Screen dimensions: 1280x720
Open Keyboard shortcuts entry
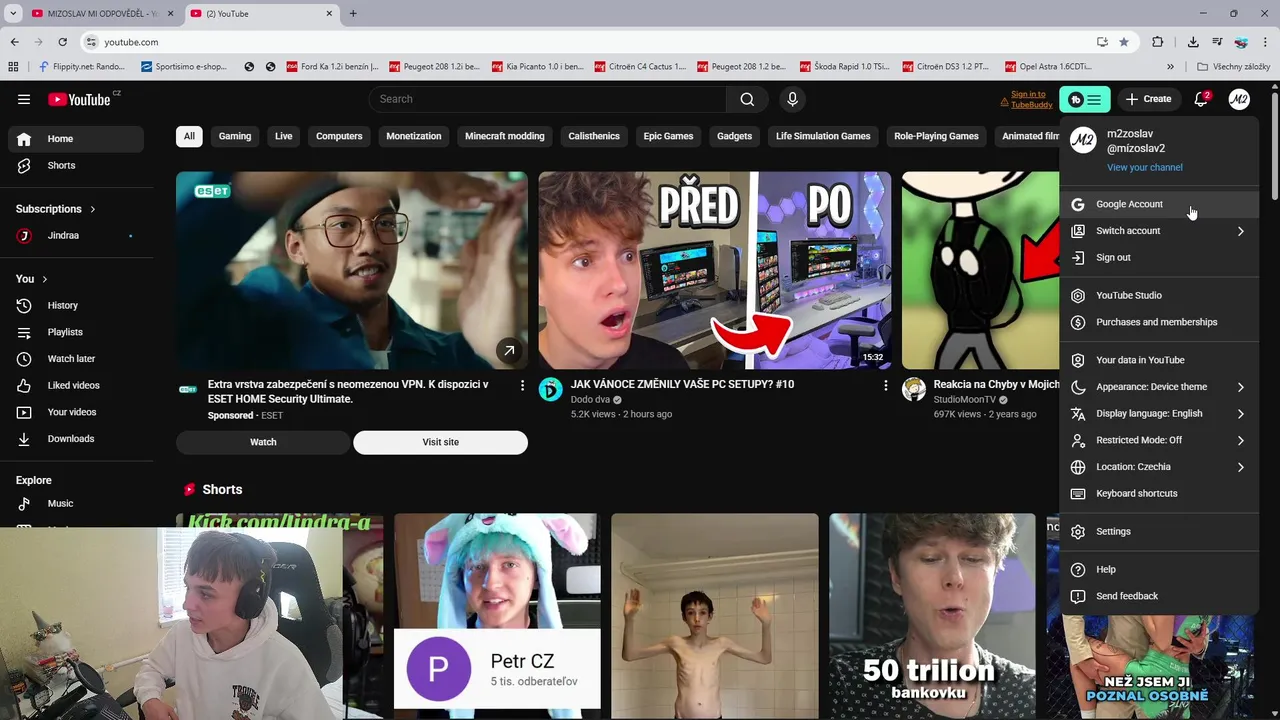pos(1159,493)
